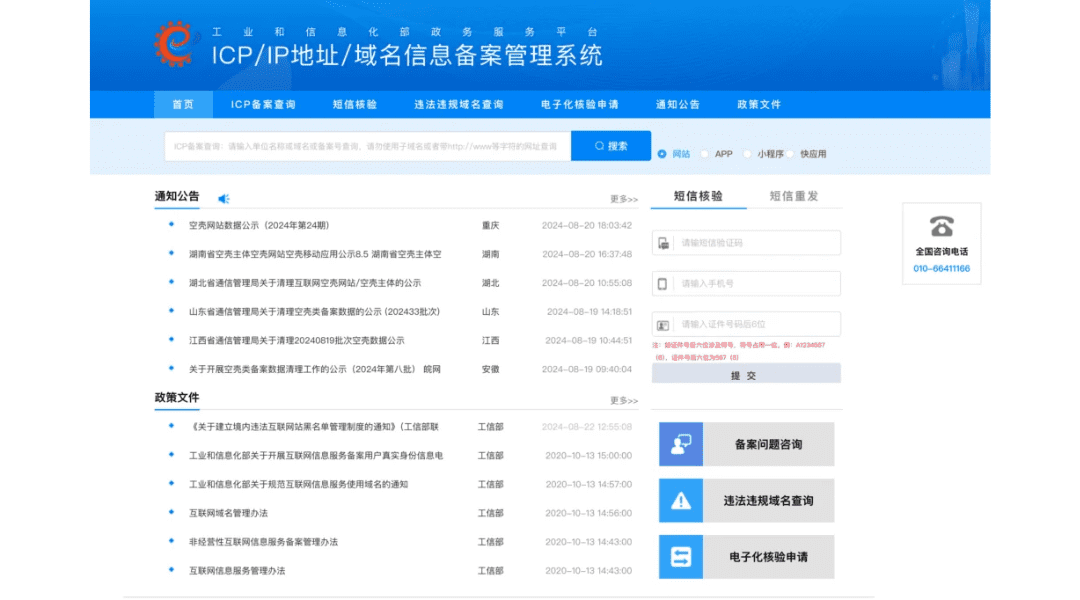1080x600 pixels.
Task: Open the ICP备案查询 navigation tab
Action: point(263,104)
